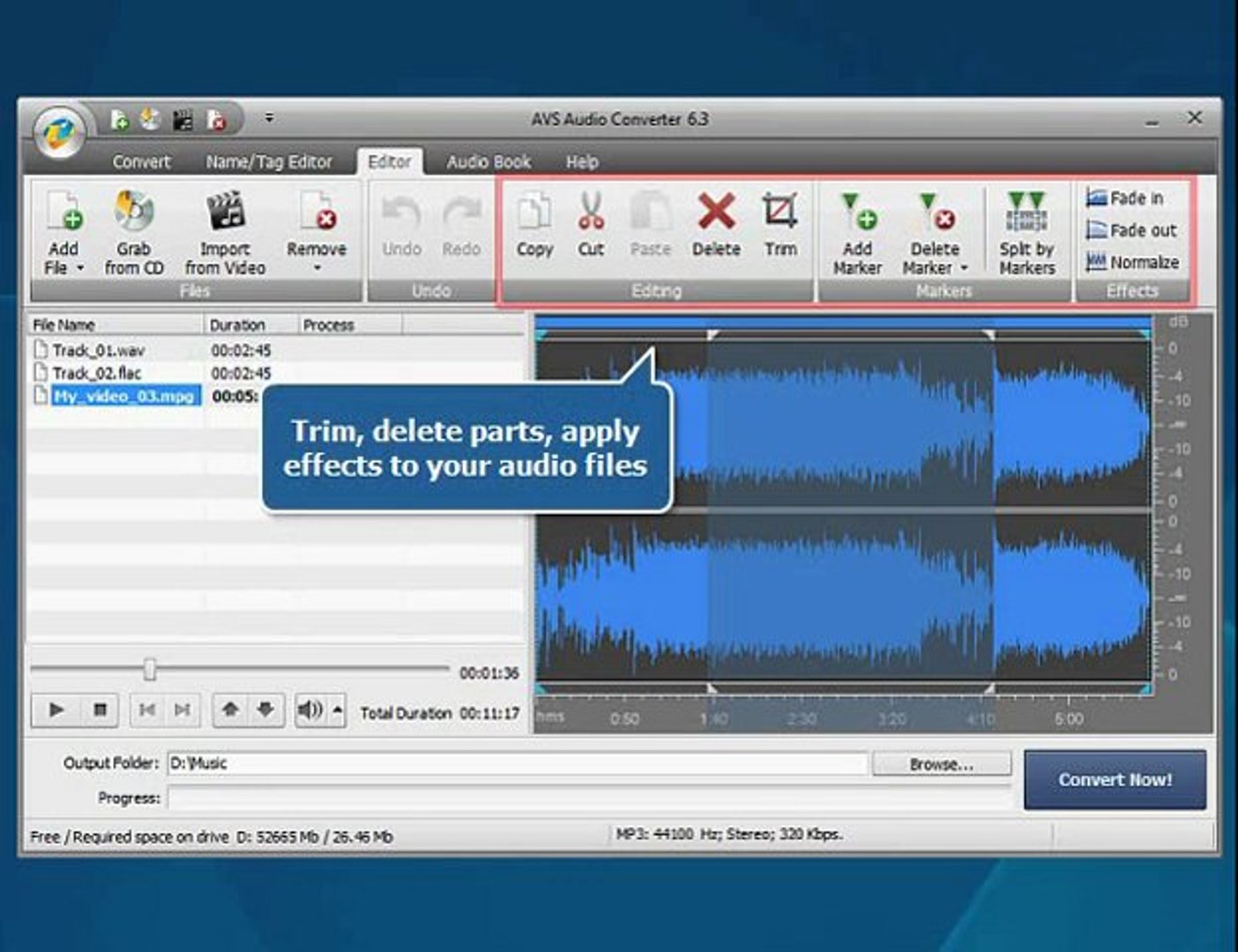Sort by Duration column header
The height and width of the screenshot is (952, 1238).
click(x=251, y=324)
